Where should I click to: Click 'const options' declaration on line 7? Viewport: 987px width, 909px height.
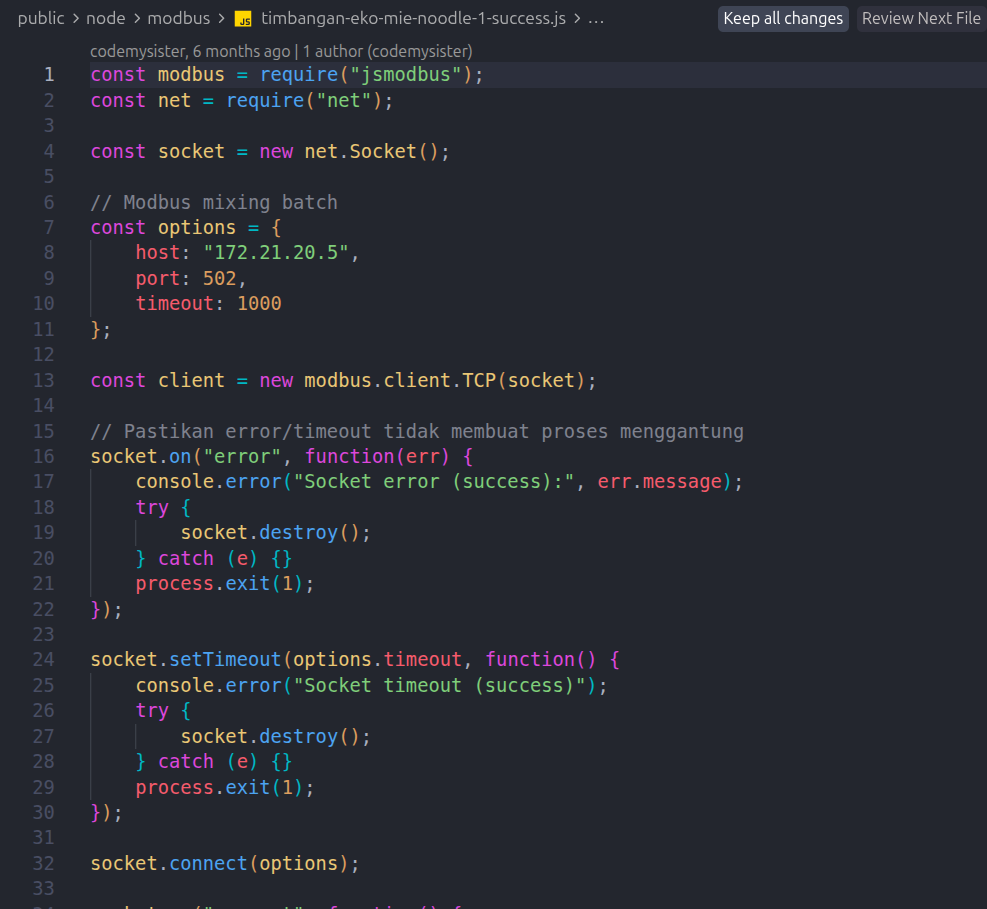[x=163, y=228]
